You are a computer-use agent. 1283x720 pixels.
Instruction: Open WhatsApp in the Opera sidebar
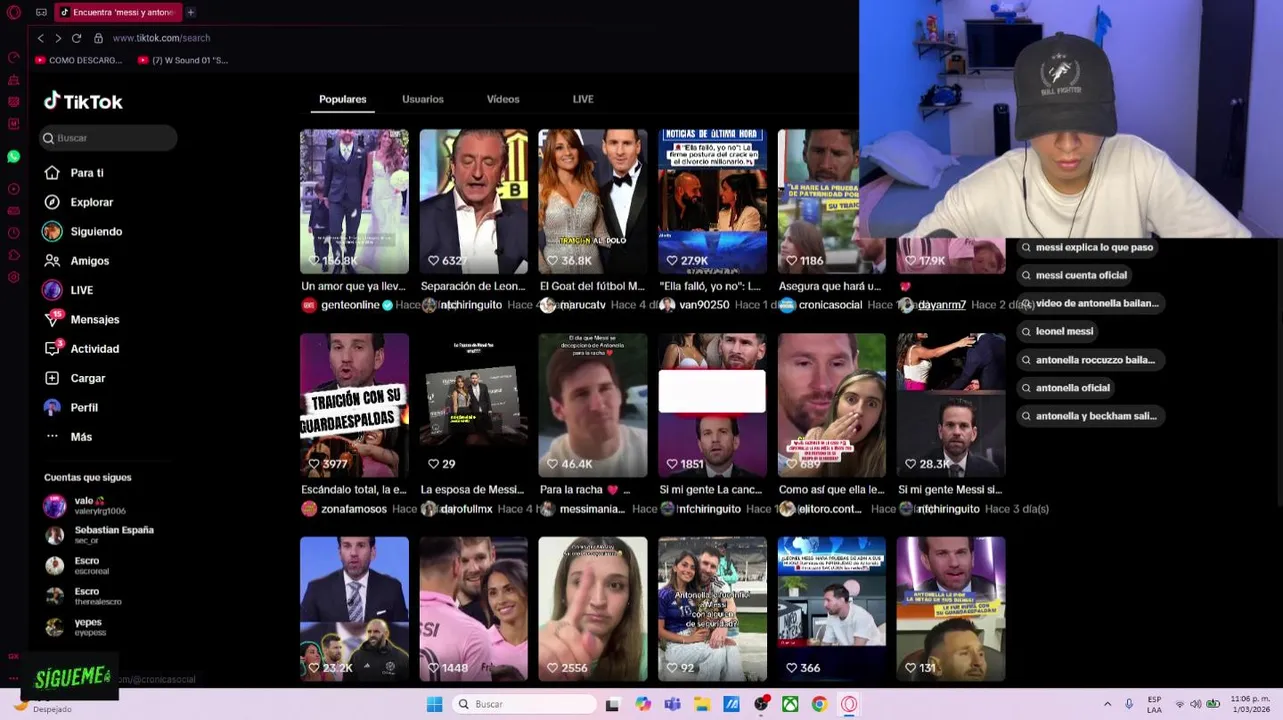coord(14,157)
